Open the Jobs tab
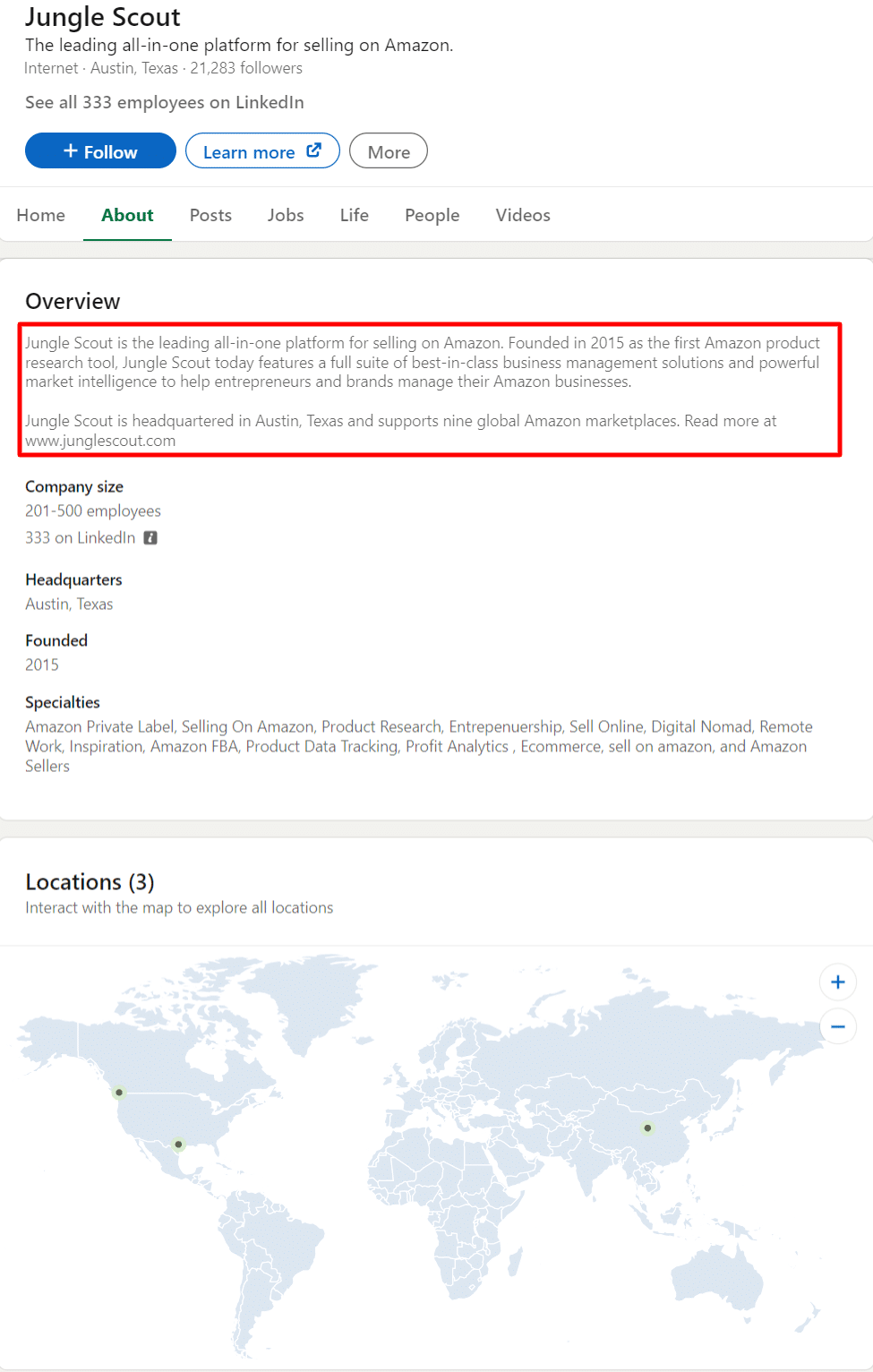The width and height of the screenshot is (873, 1372). (x=286, y=215)
